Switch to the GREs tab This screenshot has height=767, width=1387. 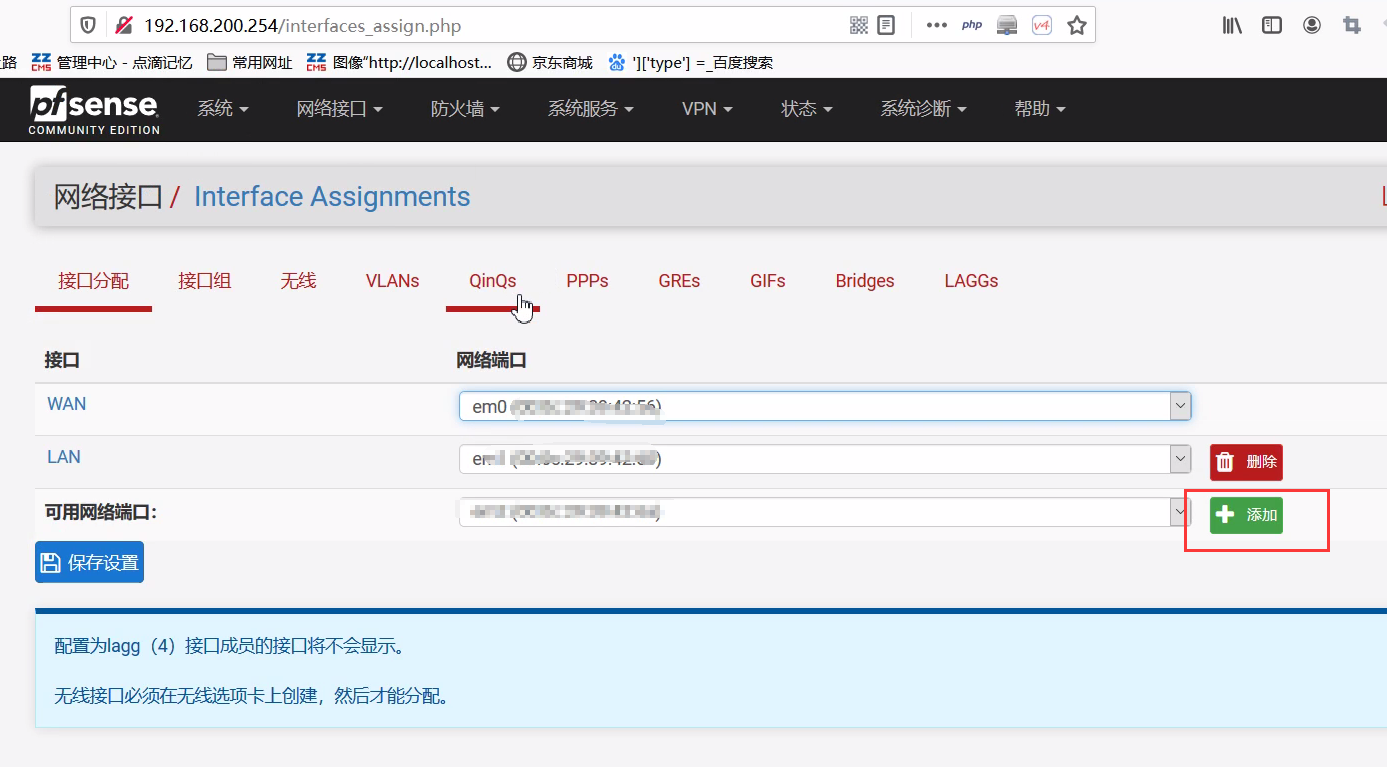pyautogui.click(x=680, y=281)
